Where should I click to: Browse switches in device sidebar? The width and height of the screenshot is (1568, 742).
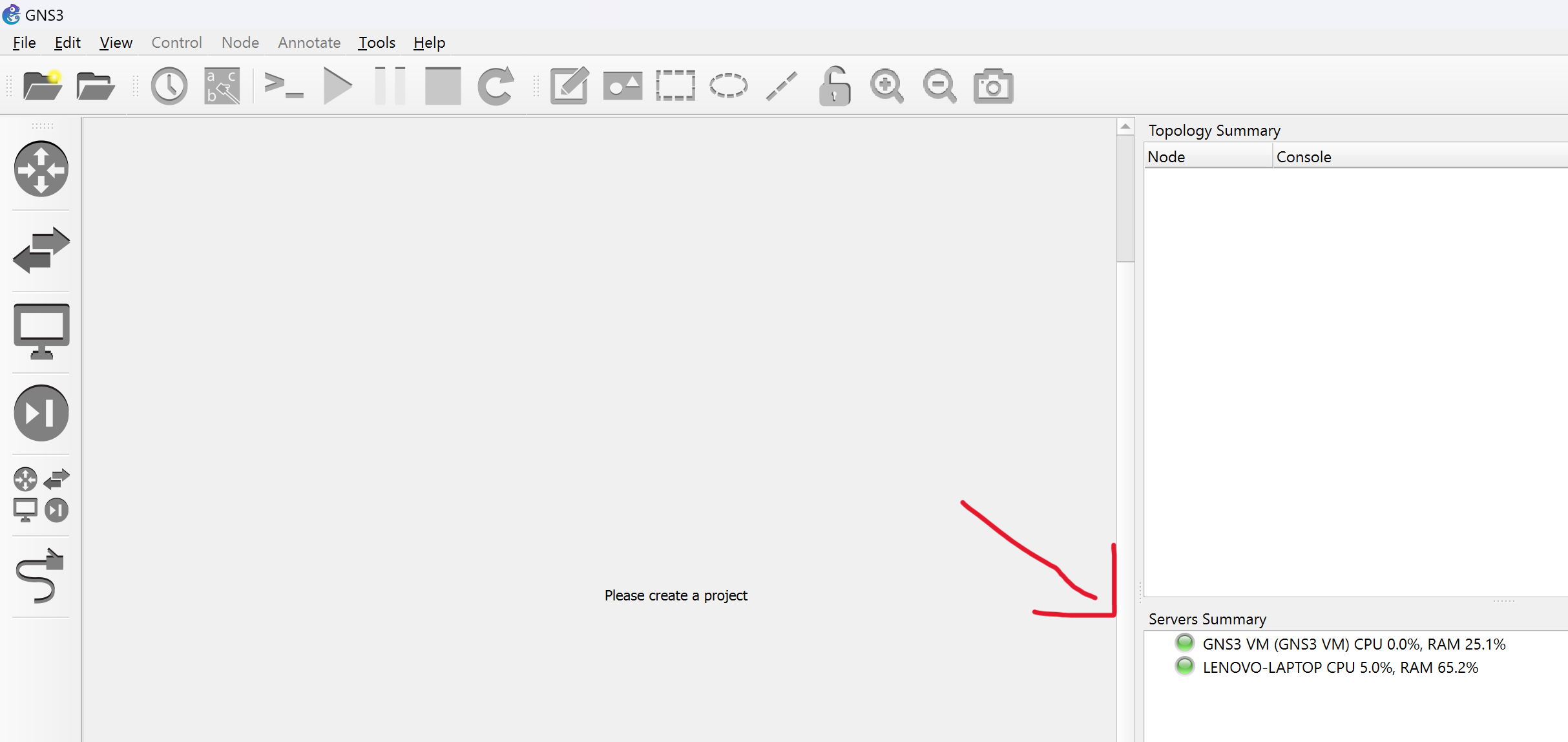[x=41, y=249]
